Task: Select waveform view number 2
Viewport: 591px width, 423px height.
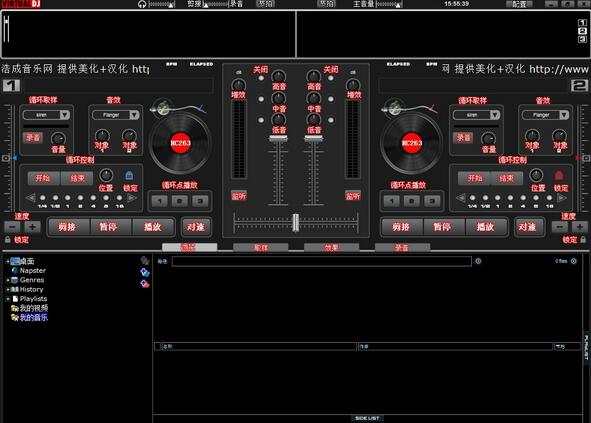Action: (582, 31)
